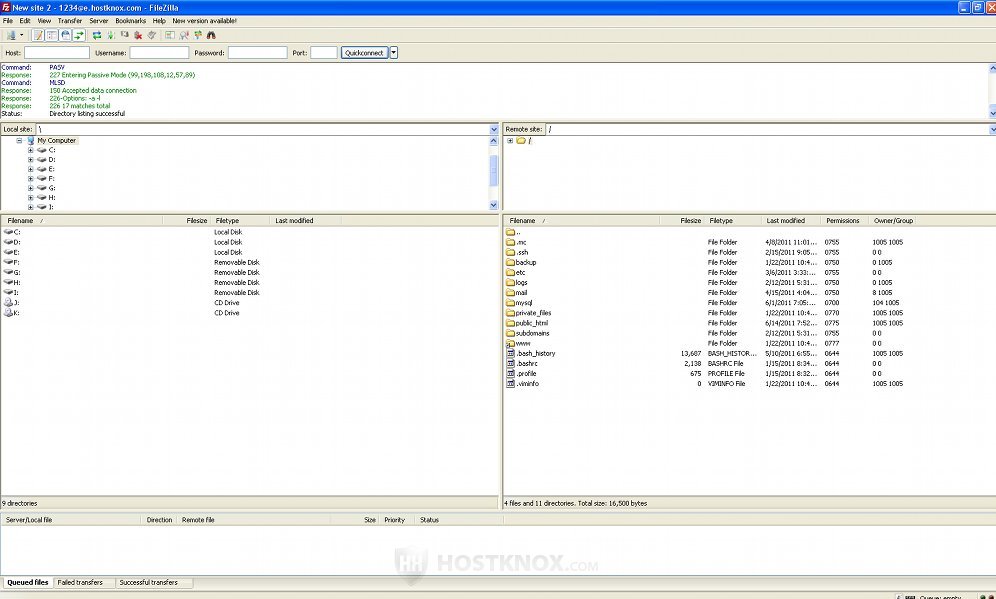Select the parent directory '..' folder icon
The width and height of the screenshot is (996, 599).
510,232
